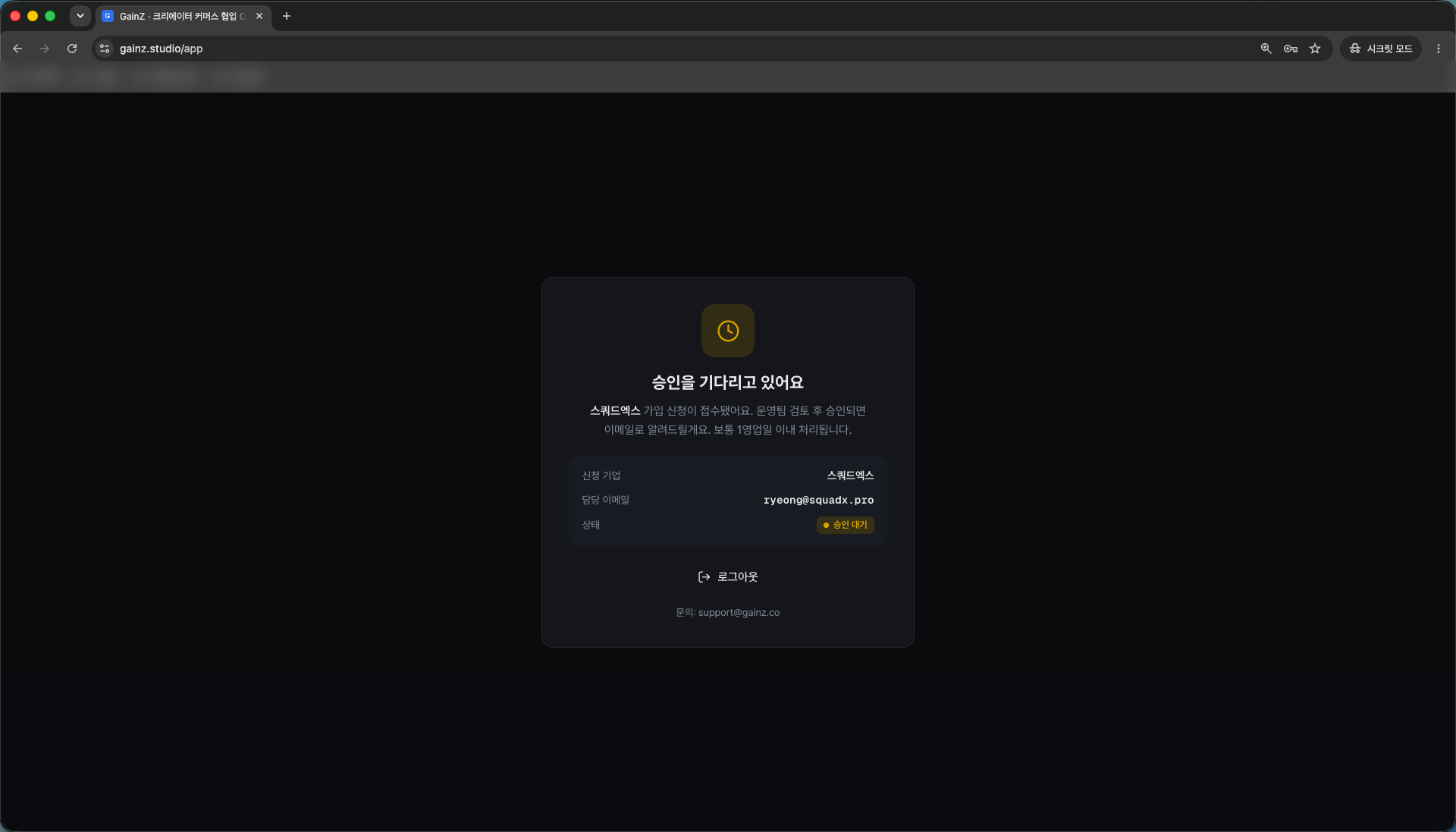Click the 승인을 기다리고 있어요 heading

point(728,382)
